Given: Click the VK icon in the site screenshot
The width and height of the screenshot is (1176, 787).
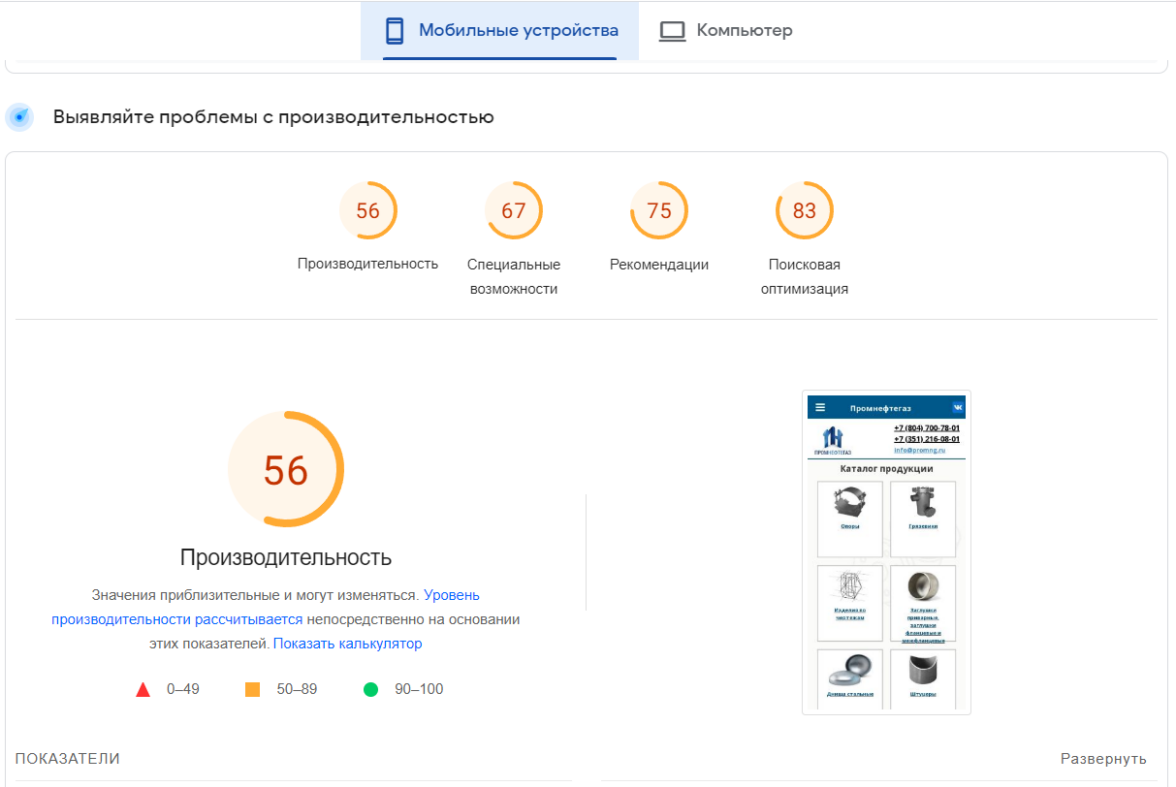Looking at the screenshot, I should [x=957, y=408].
